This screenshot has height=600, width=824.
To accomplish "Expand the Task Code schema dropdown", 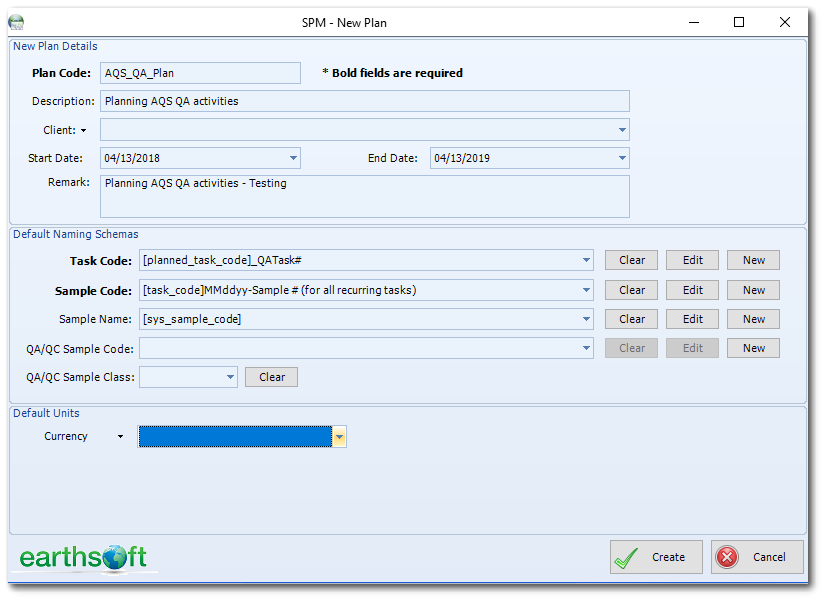I will pos(586,260).
